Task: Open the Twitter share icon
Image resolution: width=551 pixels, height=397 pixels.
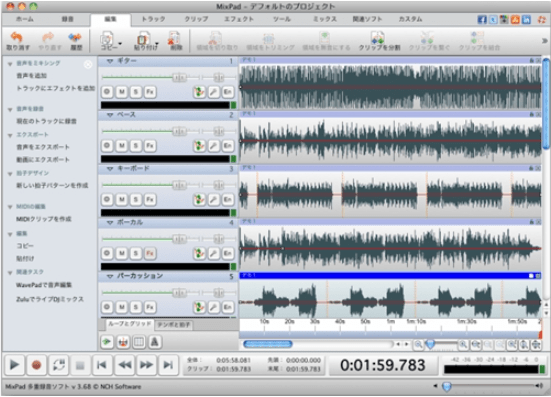Action: (x=493, y=19)
